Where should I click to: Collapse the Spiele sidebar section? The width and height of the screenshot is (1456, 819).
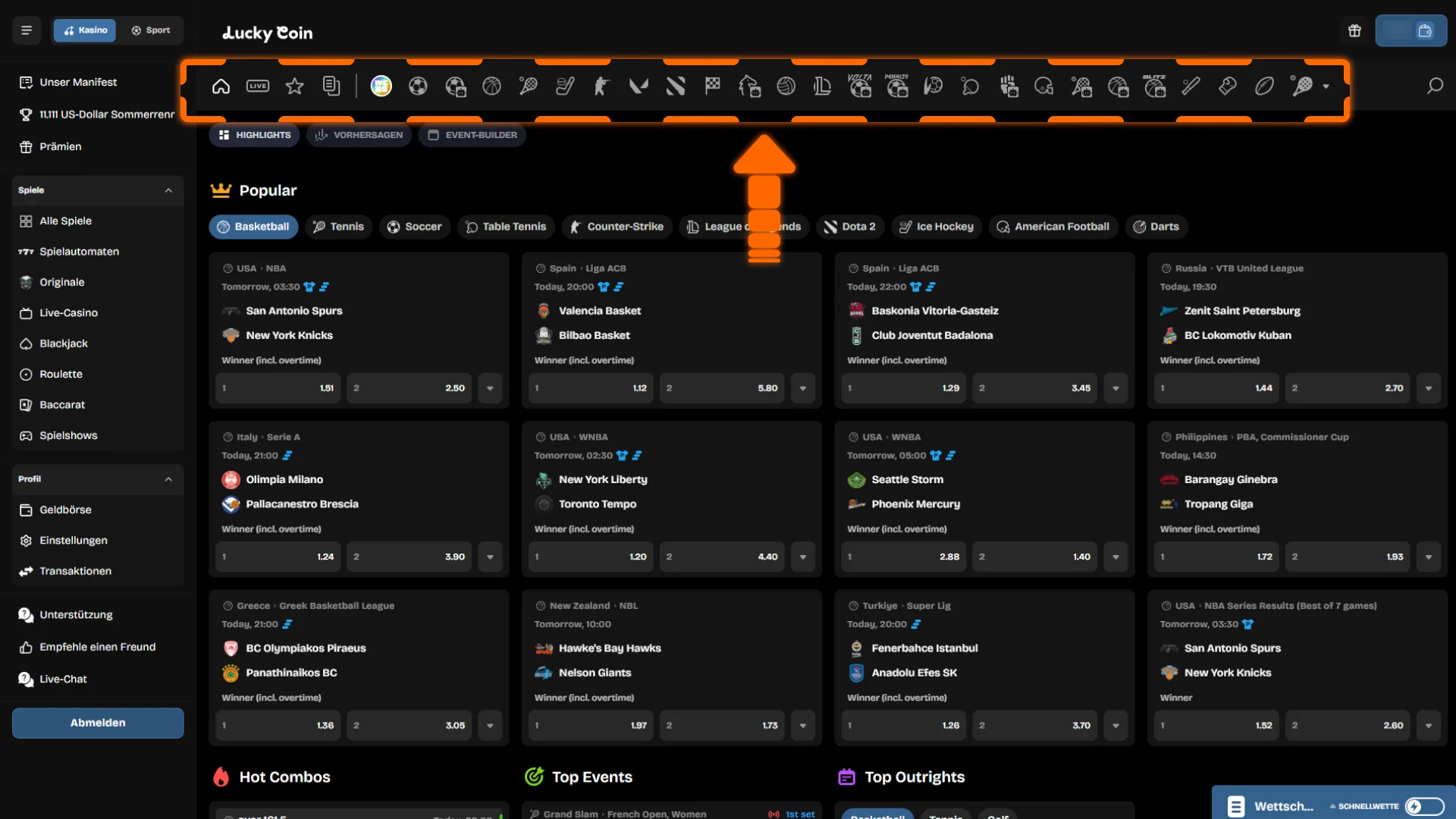[x=168, y=190]
